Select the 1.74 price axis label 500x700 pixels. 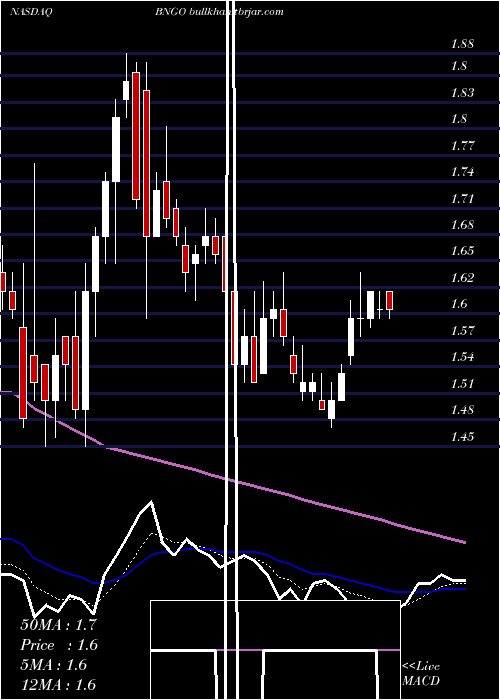462,172
